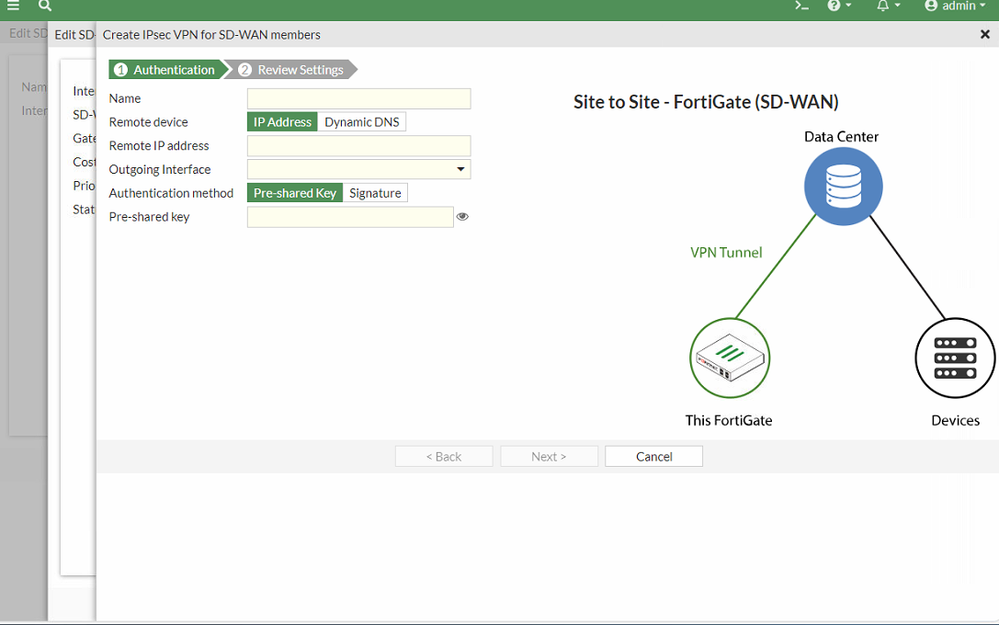Click the Cancel button
The width and height of the screenshot is (999, 625).
(654, 456)
